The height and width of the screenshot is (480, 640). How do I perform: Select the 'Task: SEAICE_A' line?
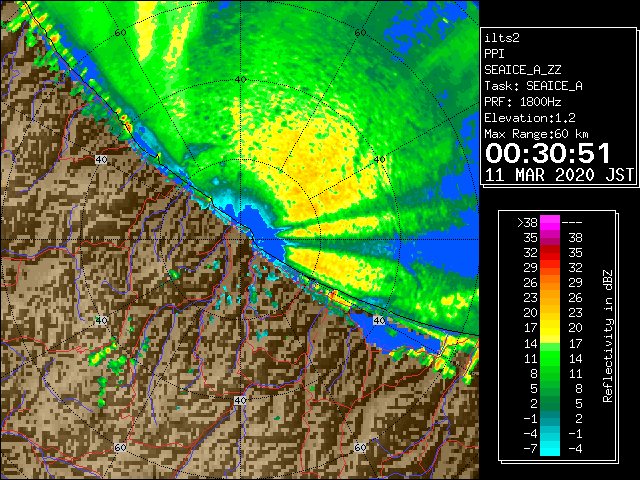(533, 86)
